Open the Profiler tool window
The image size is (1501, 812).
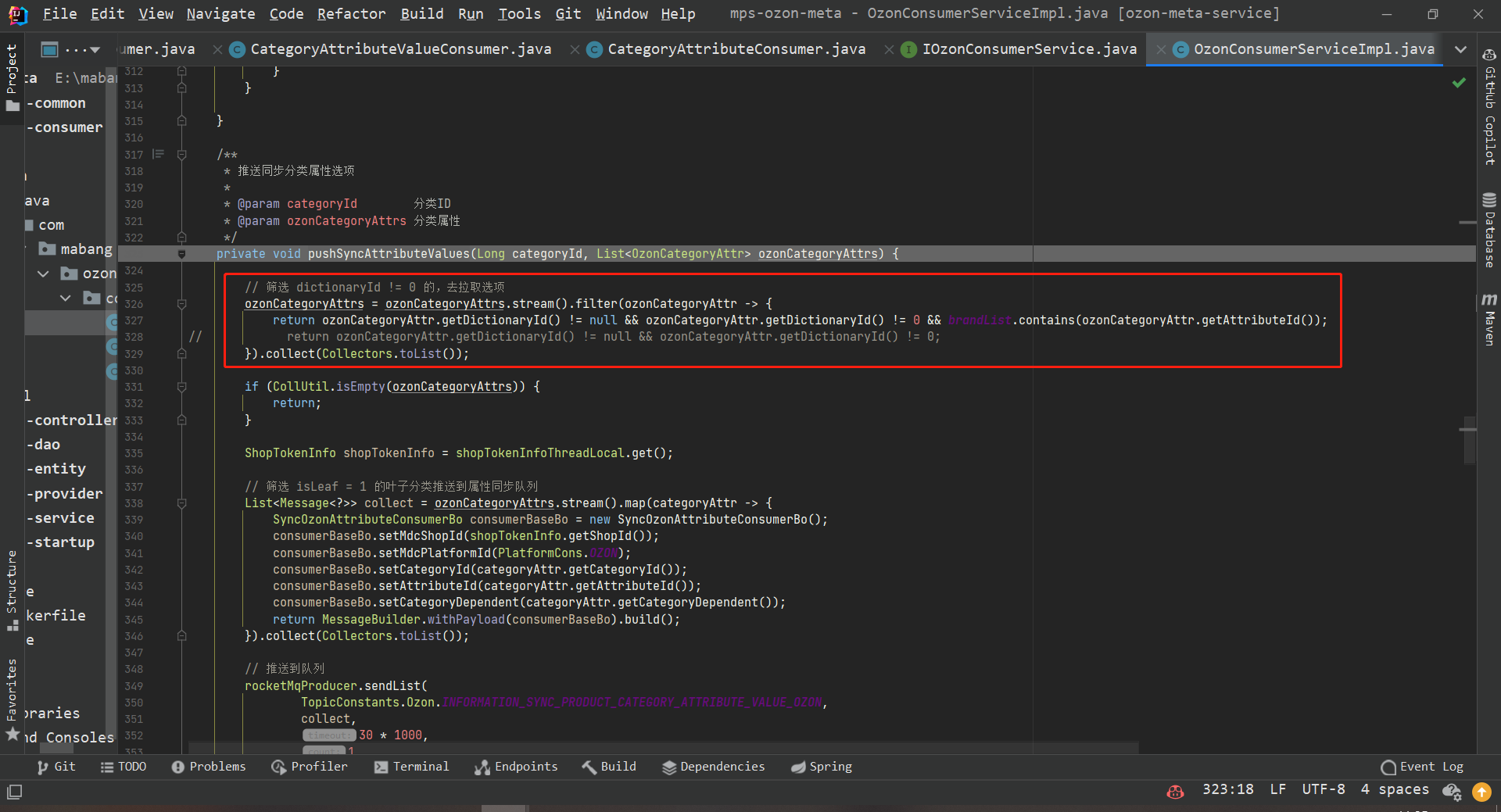tap(310, 767)
